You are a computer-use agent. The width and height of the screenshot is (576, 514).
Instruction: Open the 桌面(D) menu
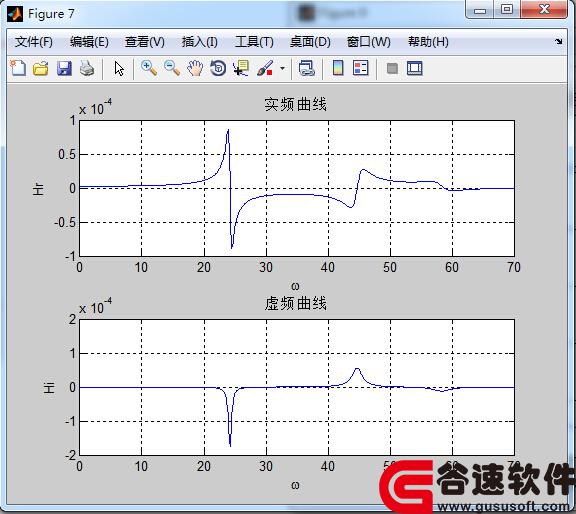click(310, 42)
